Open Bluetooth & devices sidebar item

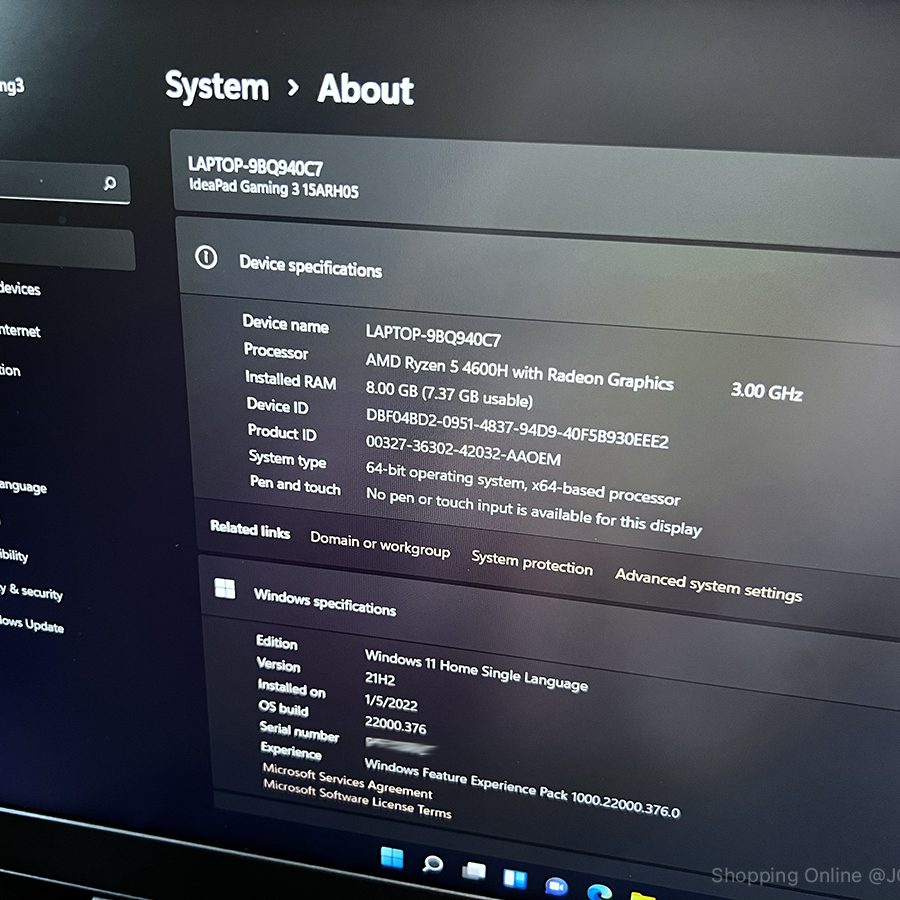(x=20, y=288)
